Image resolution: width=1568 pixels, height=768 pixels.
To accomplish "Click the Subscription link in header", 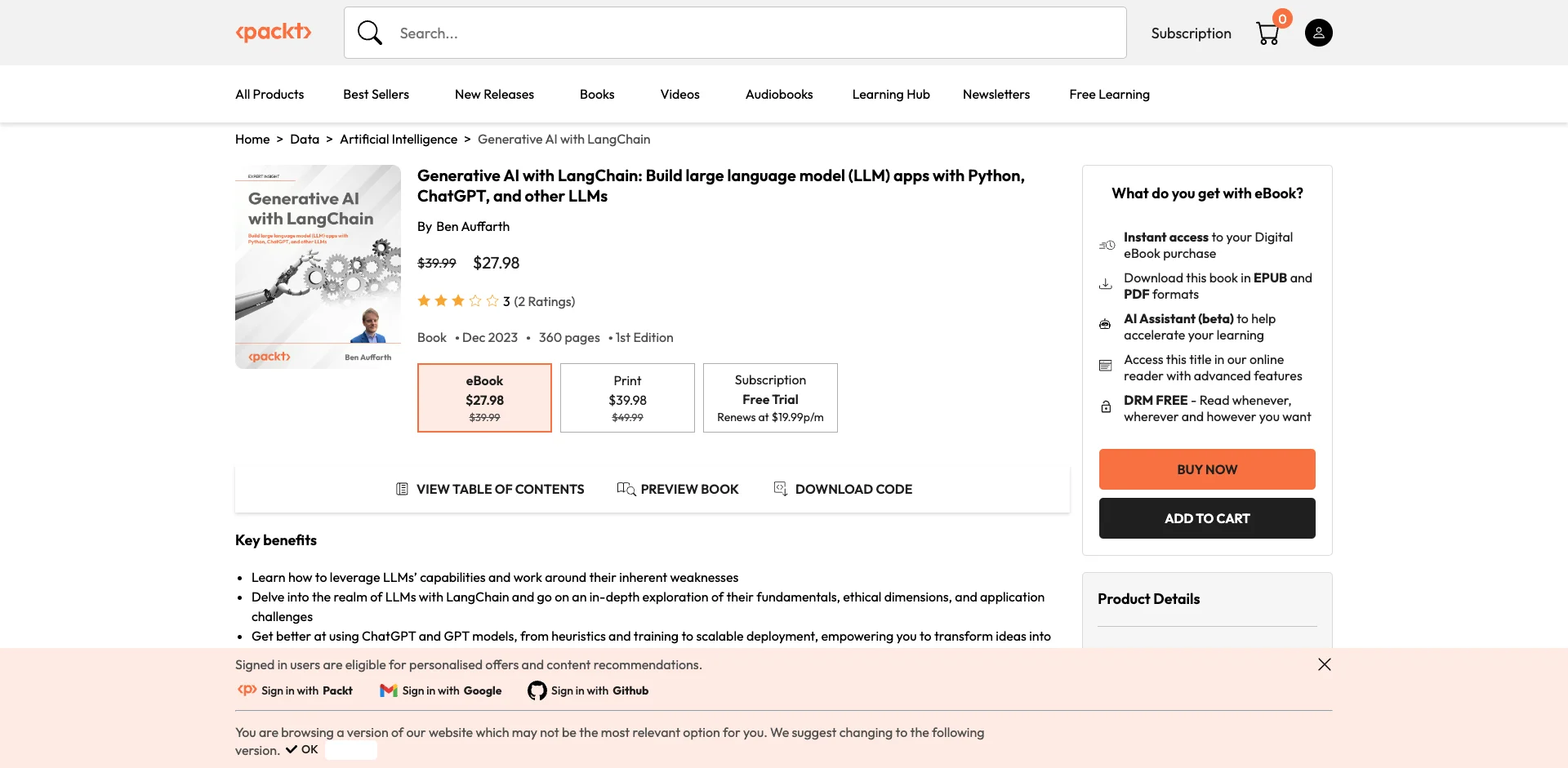I will point(1191,33).
